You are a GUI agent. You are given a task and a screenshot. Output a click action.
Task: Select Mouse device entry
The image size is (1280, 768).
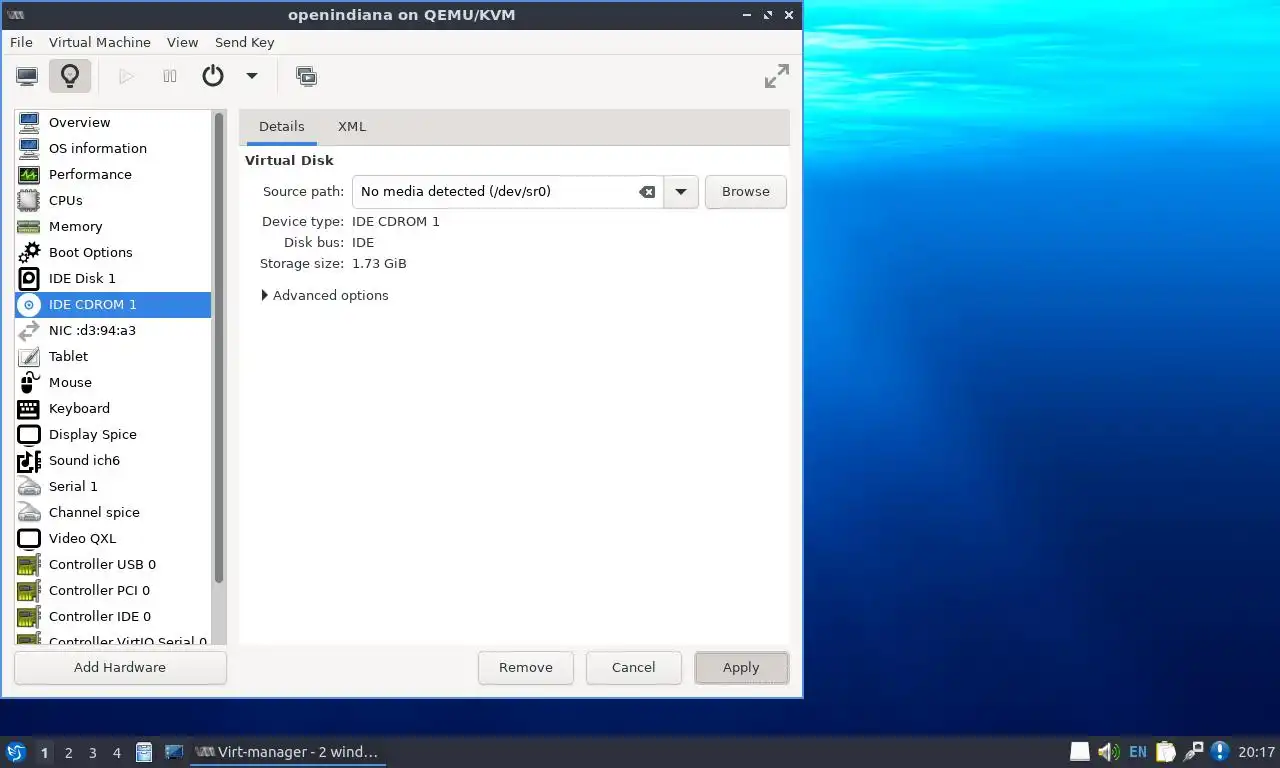(x=113, y=382)
